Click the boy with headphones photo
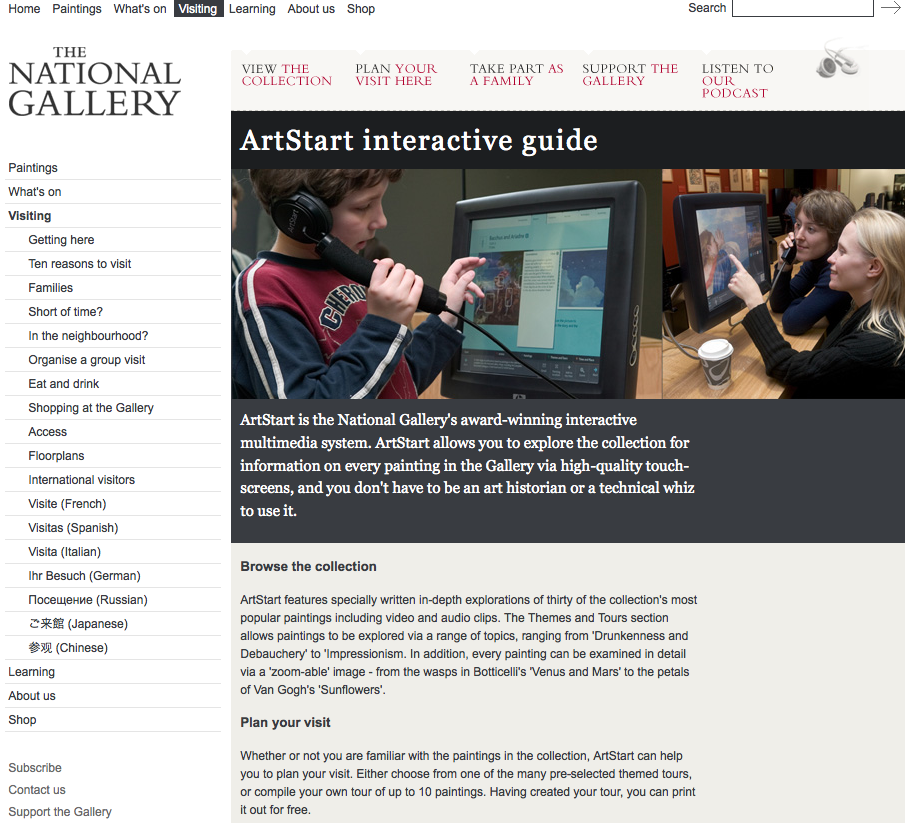 coord(446,283)
